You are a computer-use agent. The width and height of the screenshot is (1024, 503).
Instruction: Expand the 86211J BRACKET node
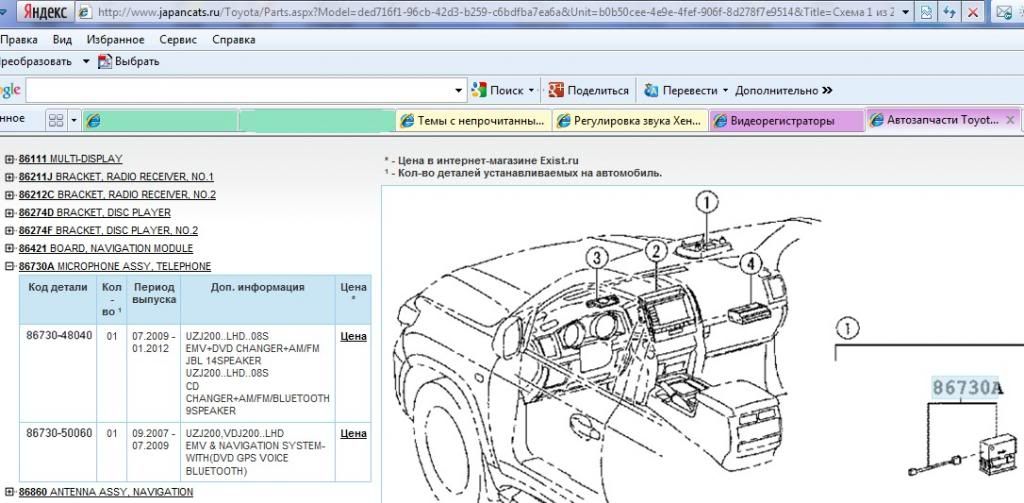(x=9, y=177)
